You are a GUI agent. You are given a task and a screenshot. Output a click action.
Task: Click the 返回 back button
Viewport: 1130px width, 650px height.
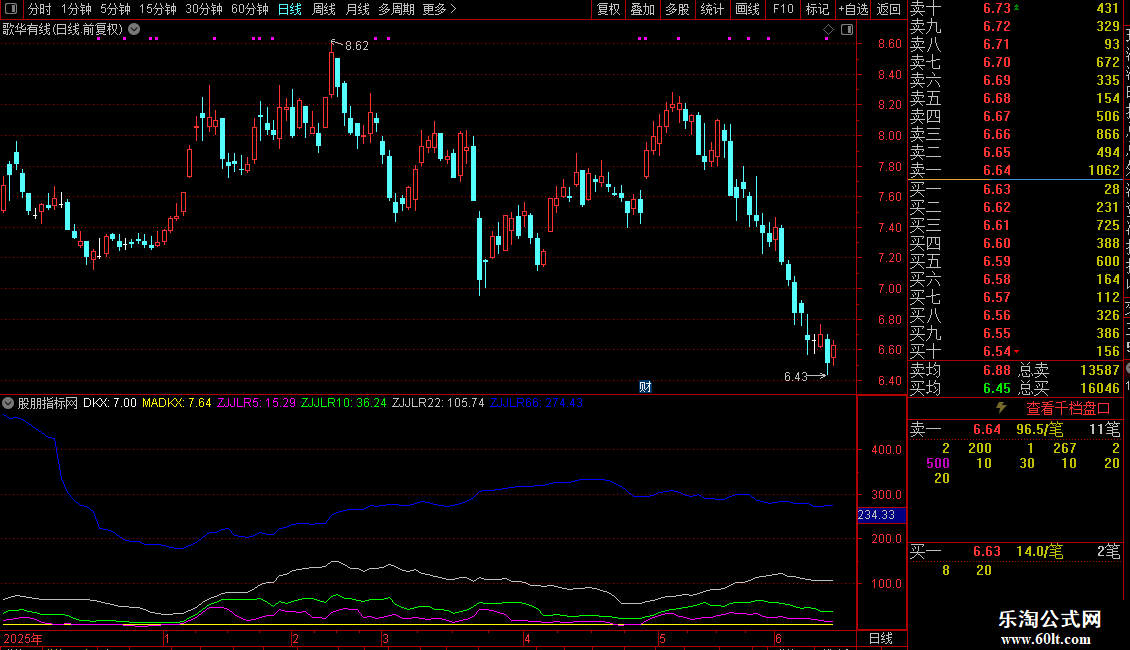889,9
